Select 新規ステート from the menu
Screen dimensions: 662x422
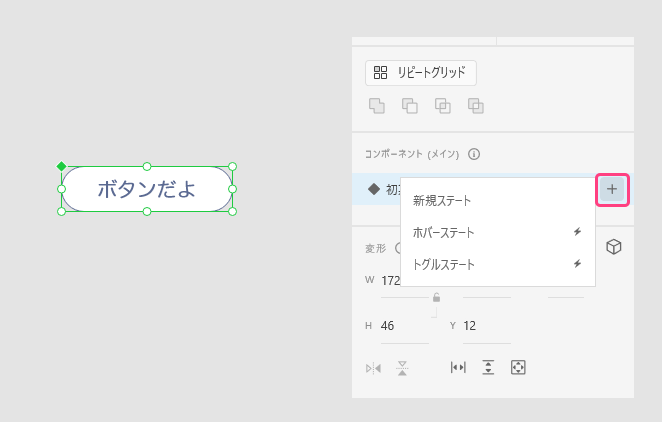(x=442, y=201)
